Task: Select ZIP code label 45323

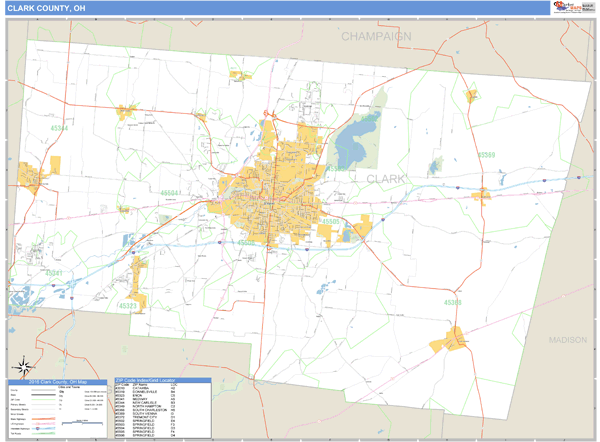Action: [130, 306]
